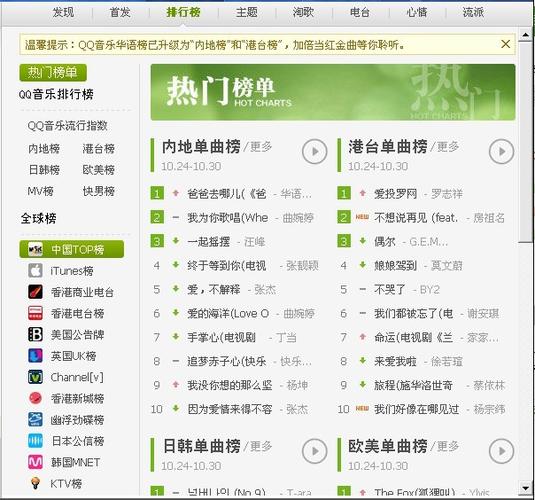Select song 旅程 by 蔡依林

coord(413,385)
